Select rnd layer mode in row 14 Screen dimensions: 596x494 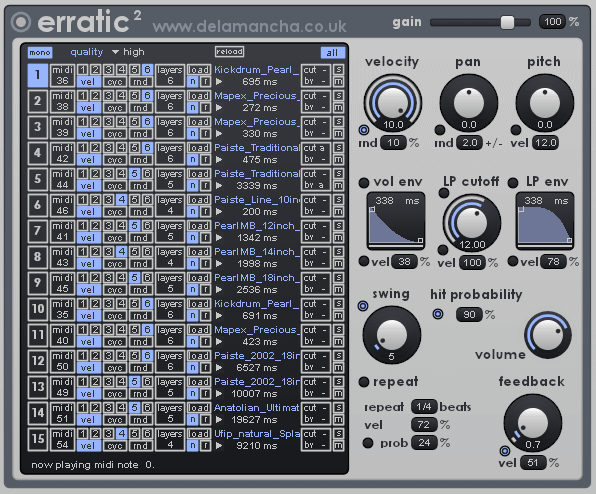[x=140, y=420]
